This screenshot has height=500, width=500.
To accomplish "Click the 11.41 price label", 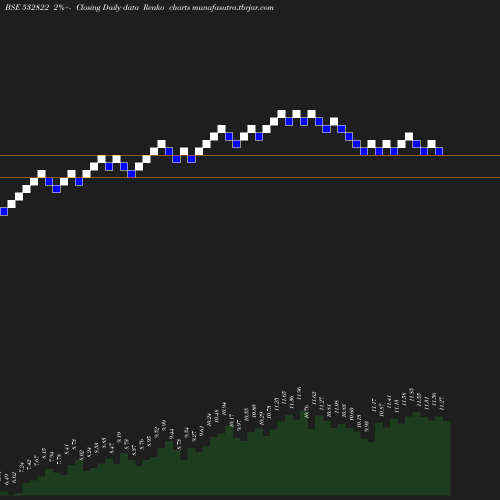I will pos(389,402).
